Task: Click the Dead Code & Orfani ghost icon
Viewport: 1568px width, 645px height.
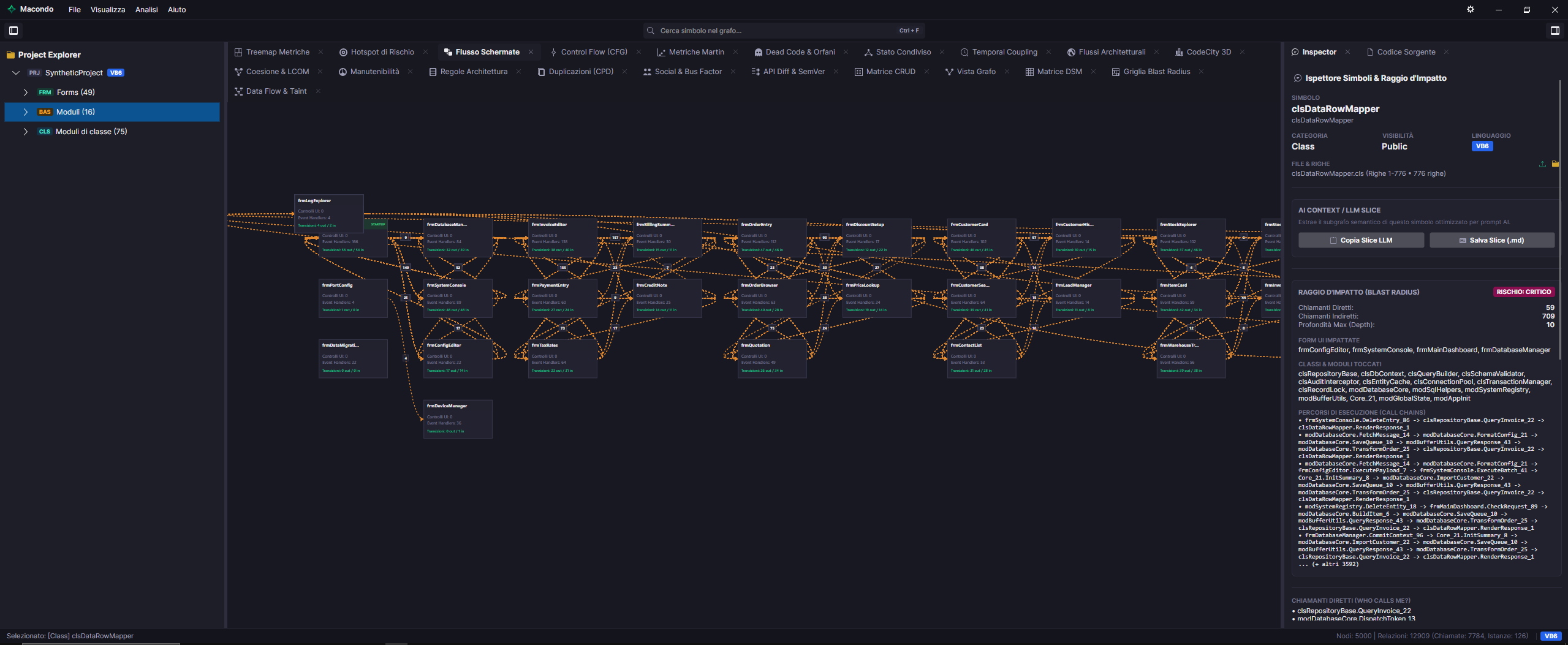Action: coord(758,52)
